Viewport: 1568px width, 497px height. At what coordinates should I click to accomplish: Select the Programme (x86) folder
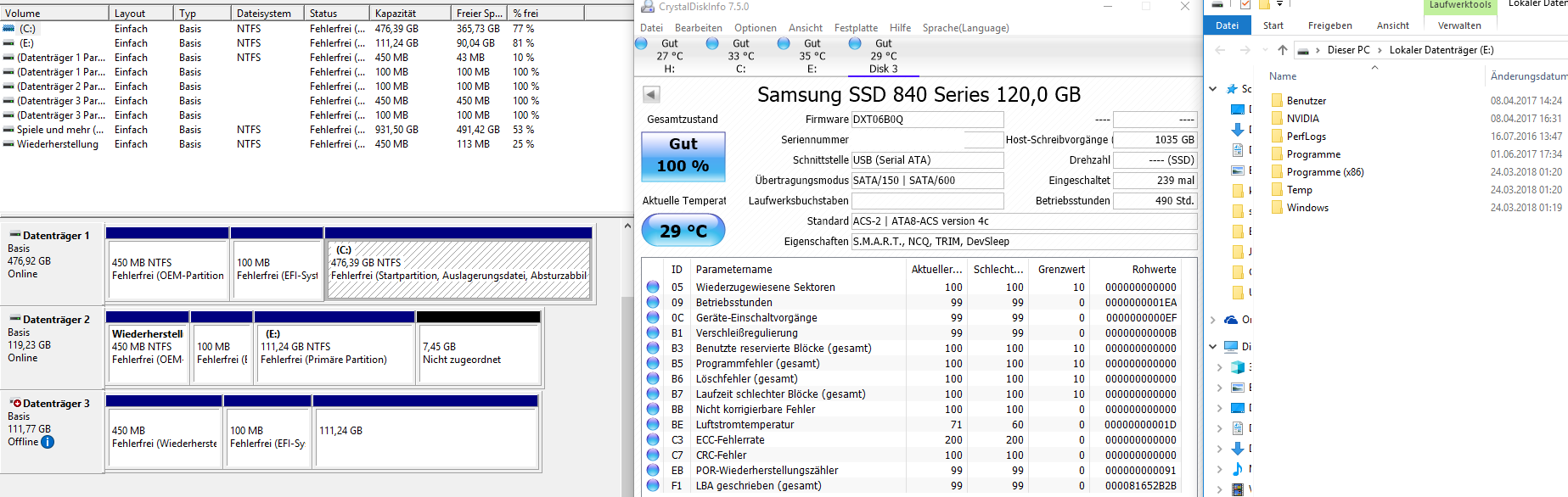(x=1324, y=171)
